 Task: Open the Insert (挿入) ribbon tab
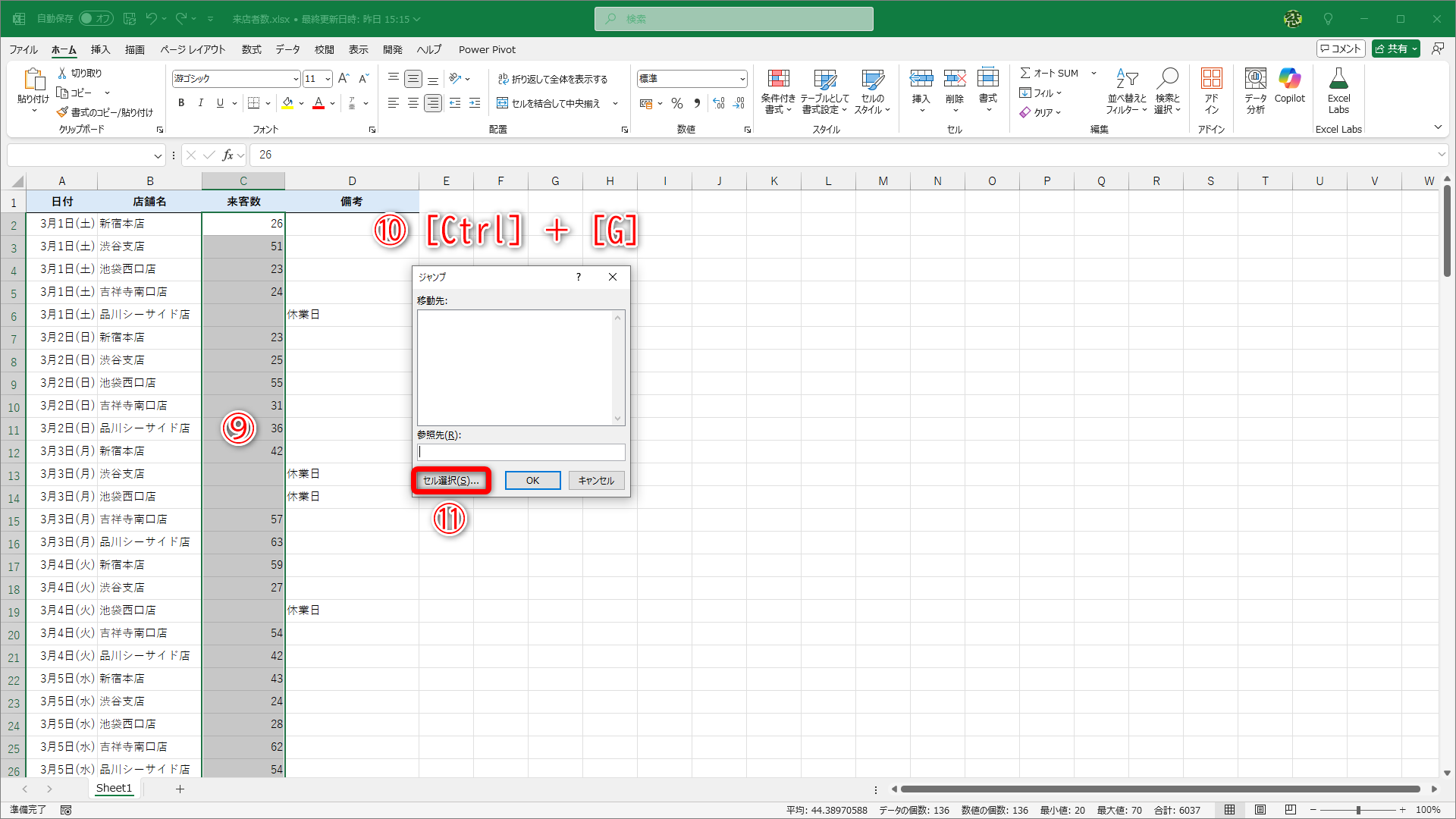(x=100, y=49)
